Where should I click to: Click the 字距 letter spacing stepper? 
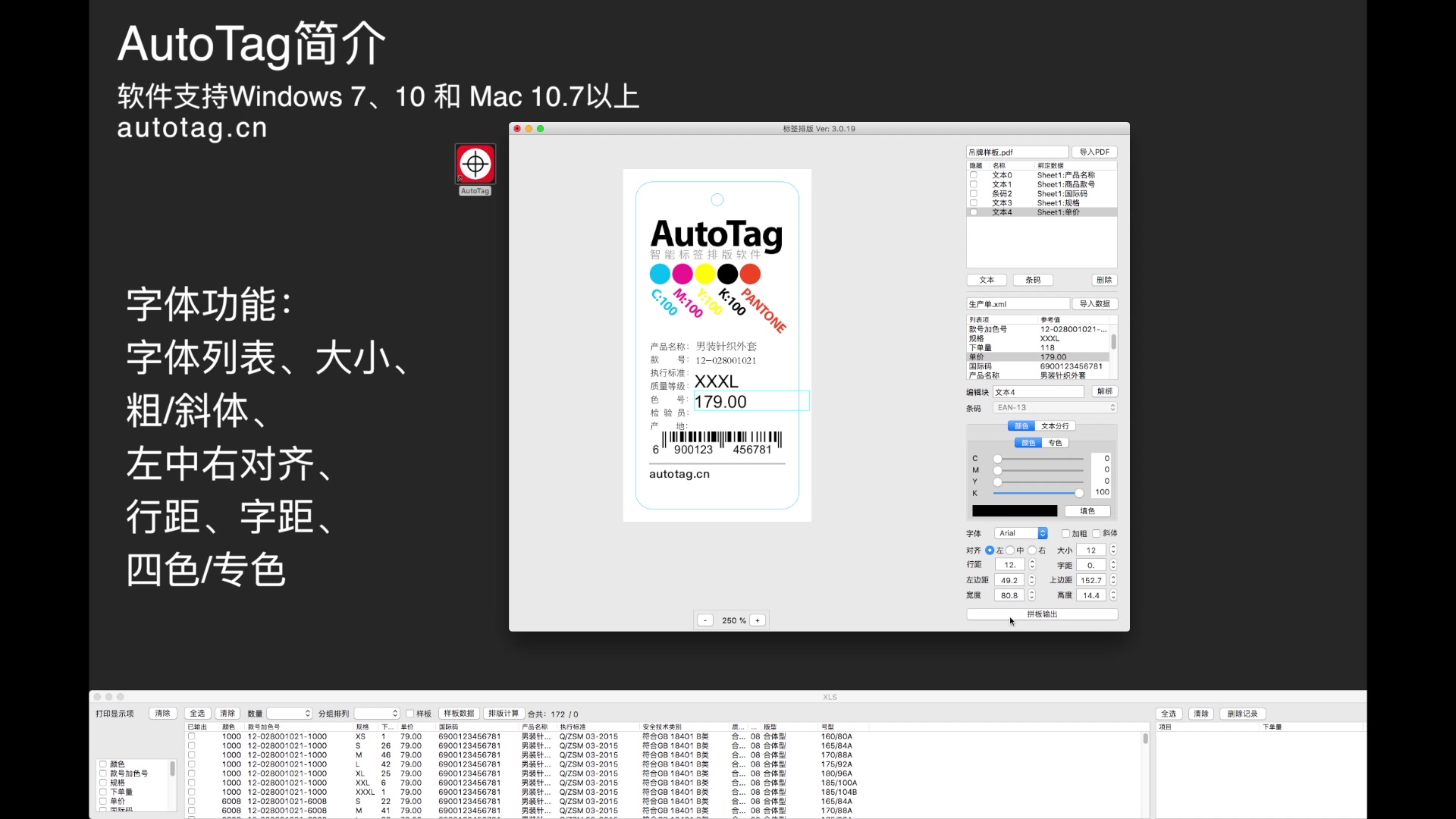coord(1113,565)
